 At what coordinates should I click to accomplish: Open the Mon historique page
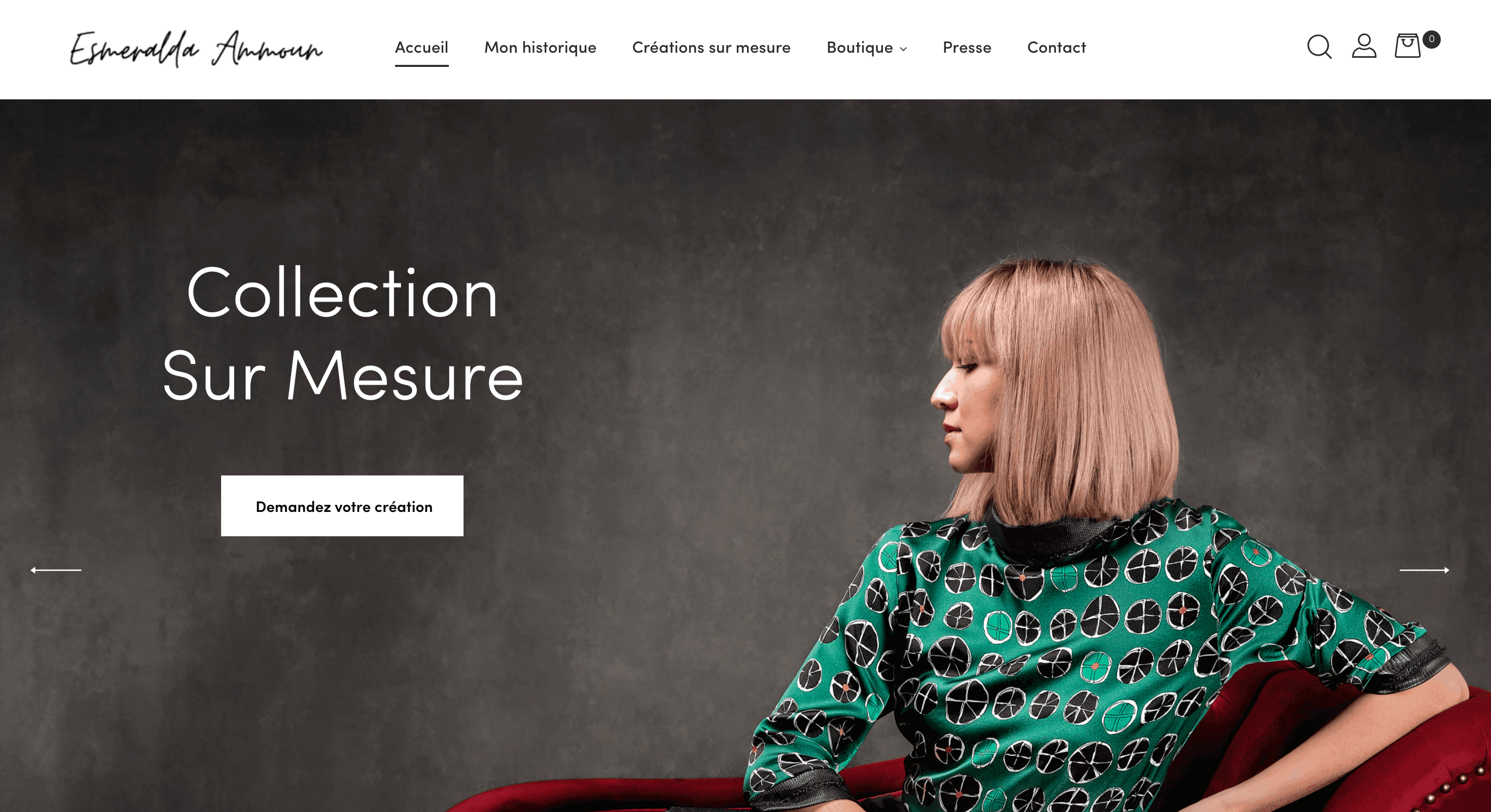[x=540, y=48]
